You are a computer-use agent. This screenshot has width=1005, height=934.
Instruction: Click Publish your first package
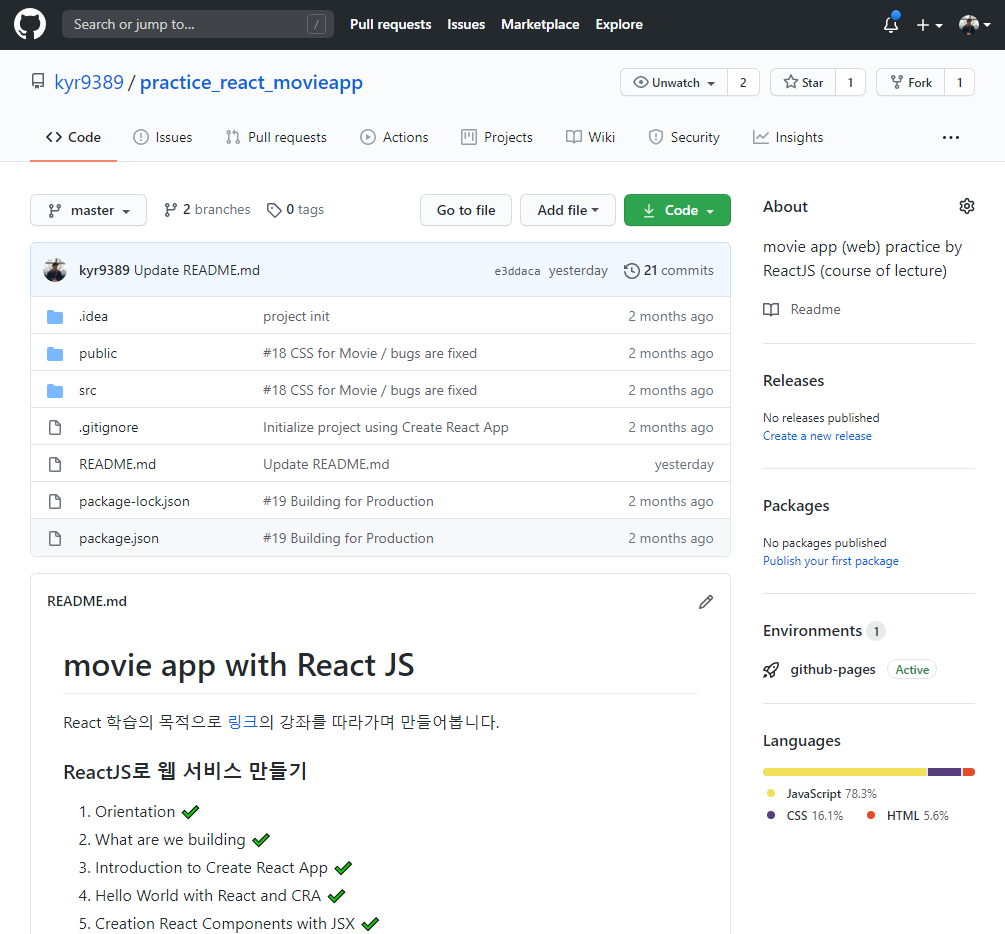(831, 561)
